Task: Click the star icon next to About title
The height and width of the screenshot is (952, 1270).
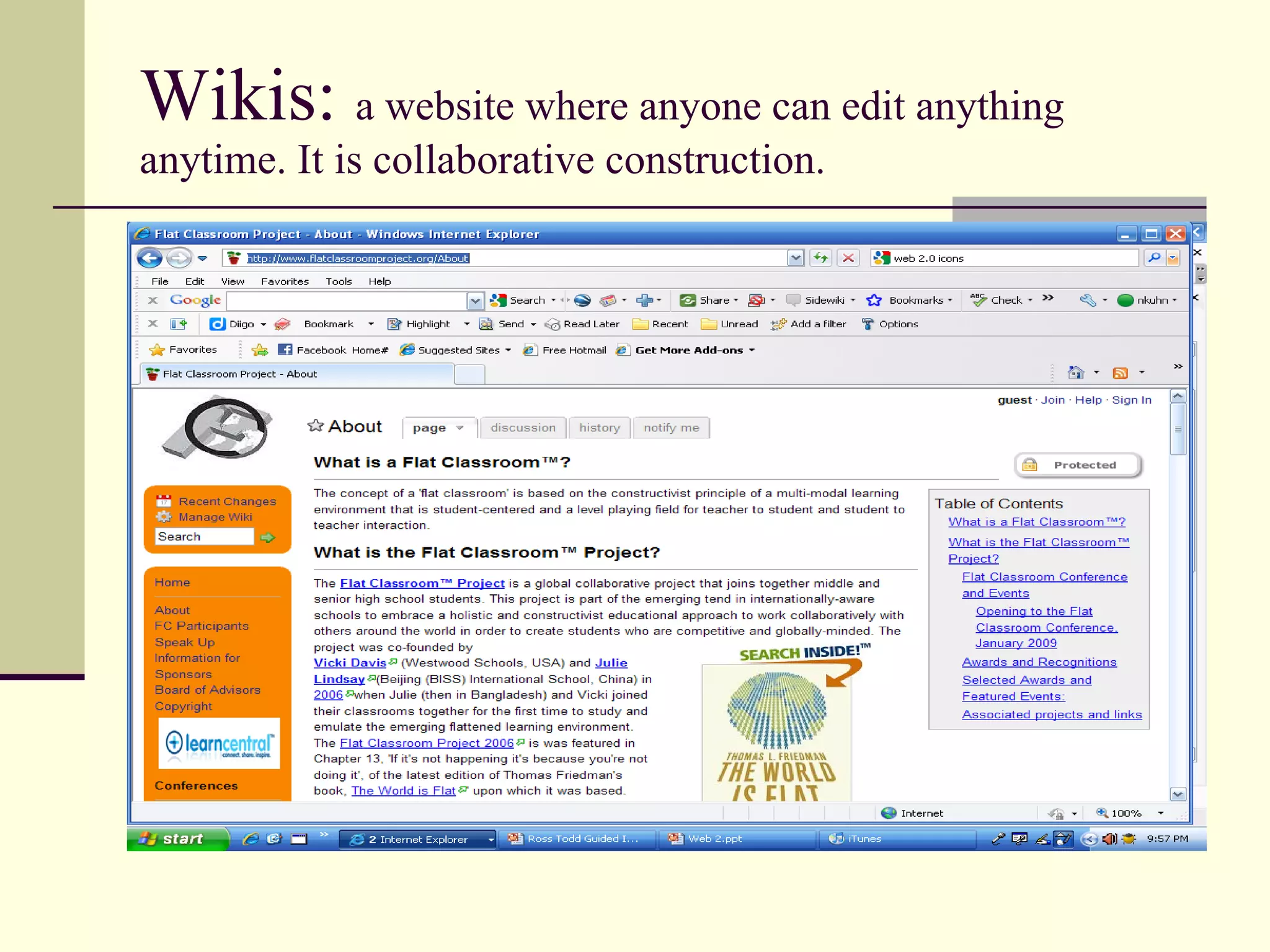Action: click(316, 426)
